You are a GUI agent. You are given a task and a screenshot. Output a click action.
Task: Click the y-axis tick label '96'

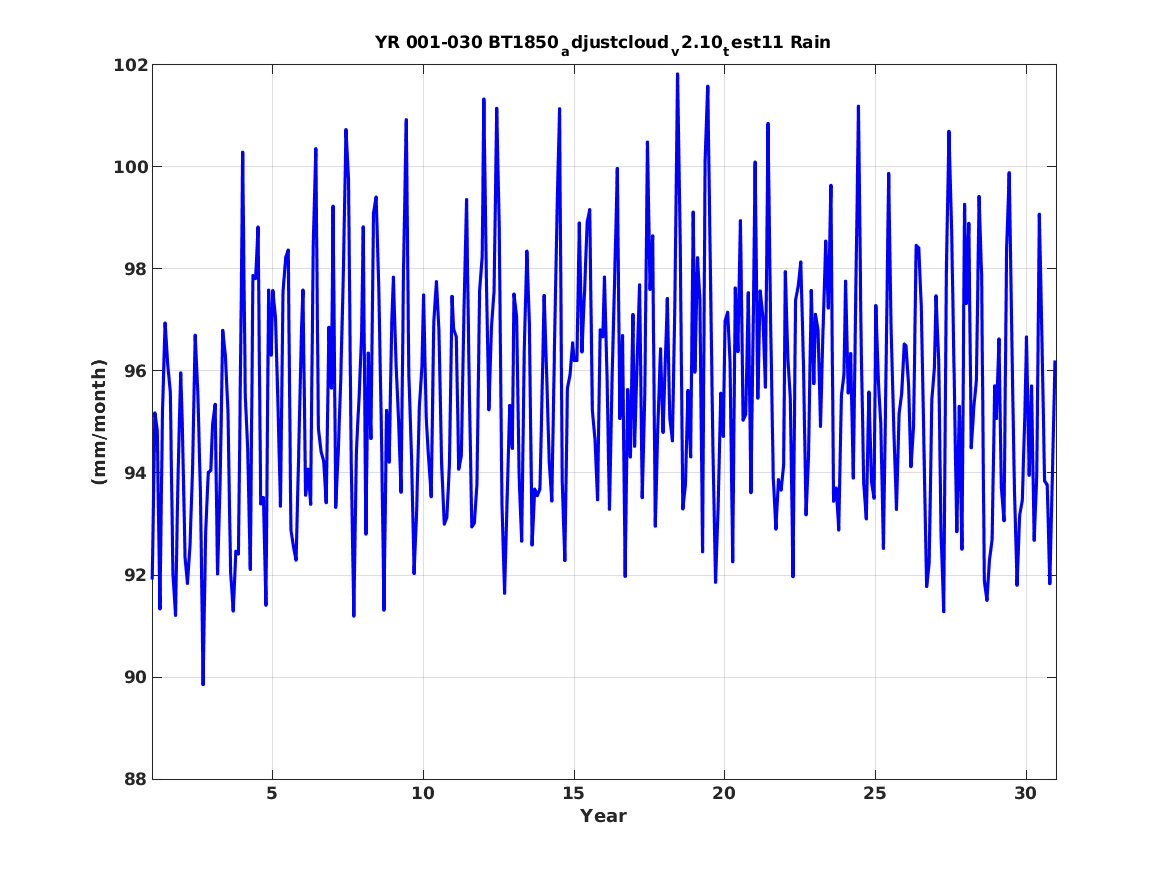[x=135, y=371]
